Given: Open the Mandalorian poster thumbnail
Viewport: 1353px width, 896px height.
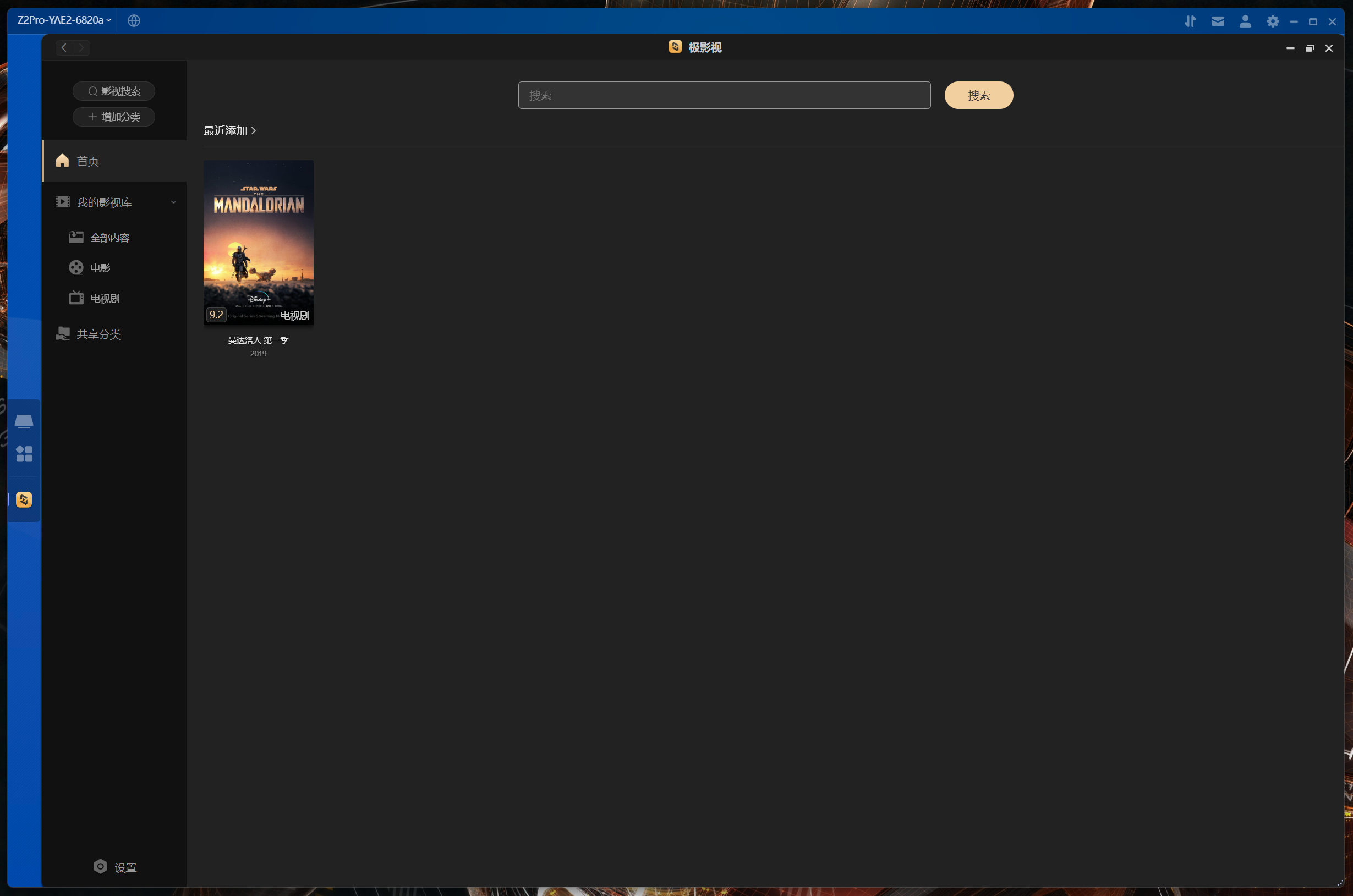Looking at the screenshot, I should coord(259,242).
